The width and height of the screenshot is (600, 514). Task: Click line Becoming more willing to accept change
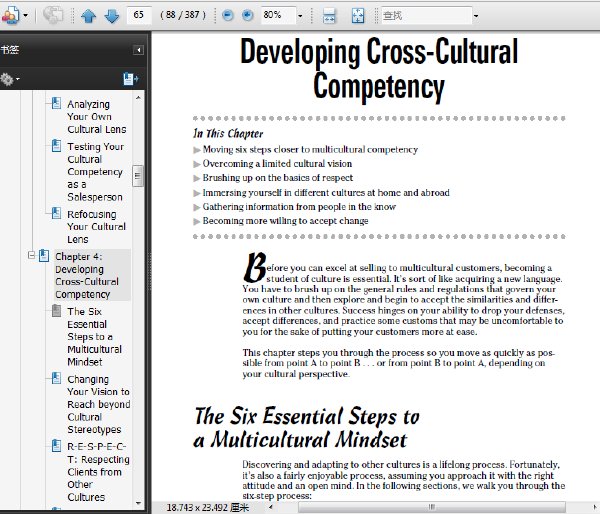point(285,221)
